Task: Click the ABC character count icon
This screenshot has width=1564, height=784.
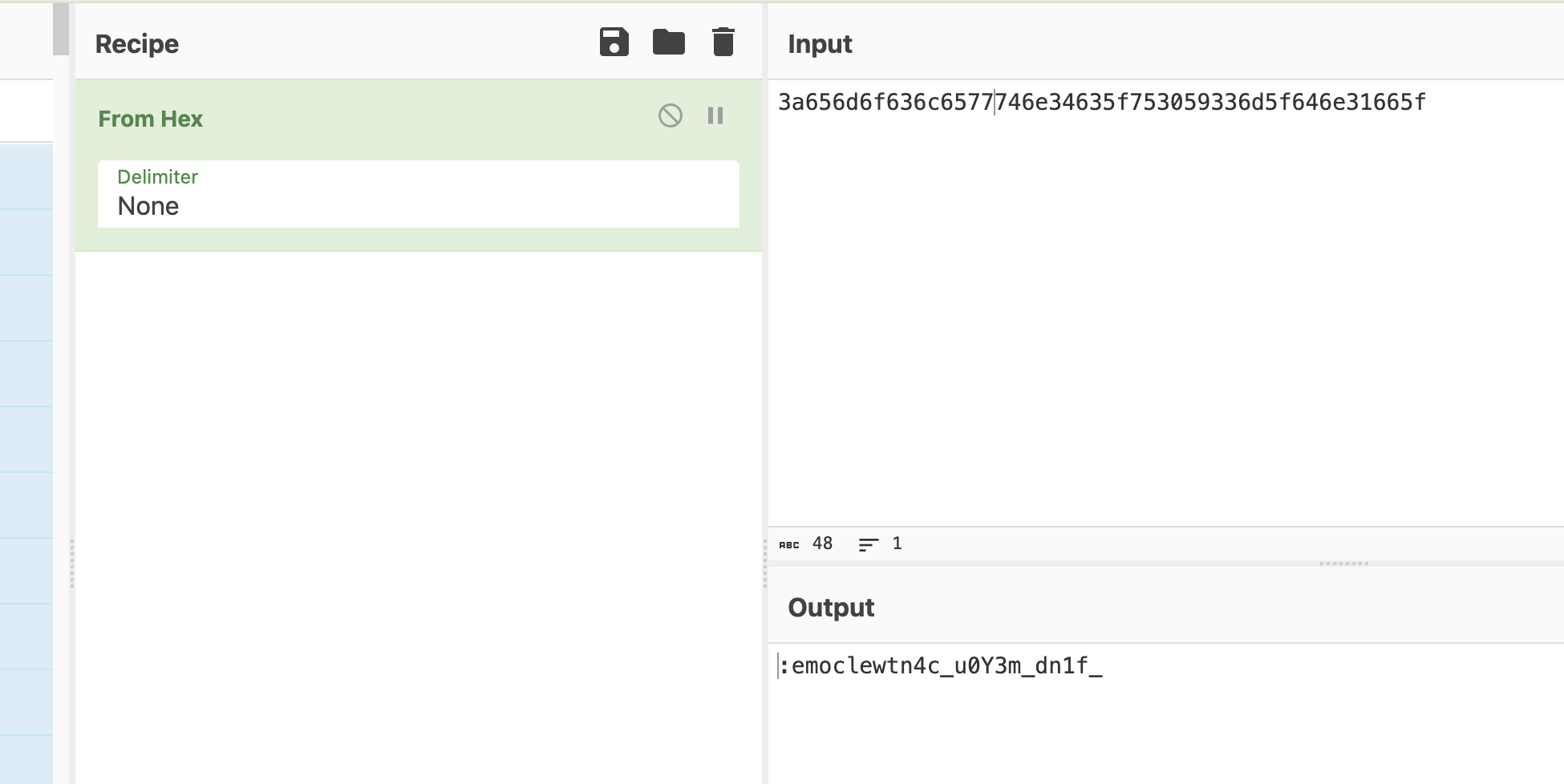Action: (x=789, y=544)
